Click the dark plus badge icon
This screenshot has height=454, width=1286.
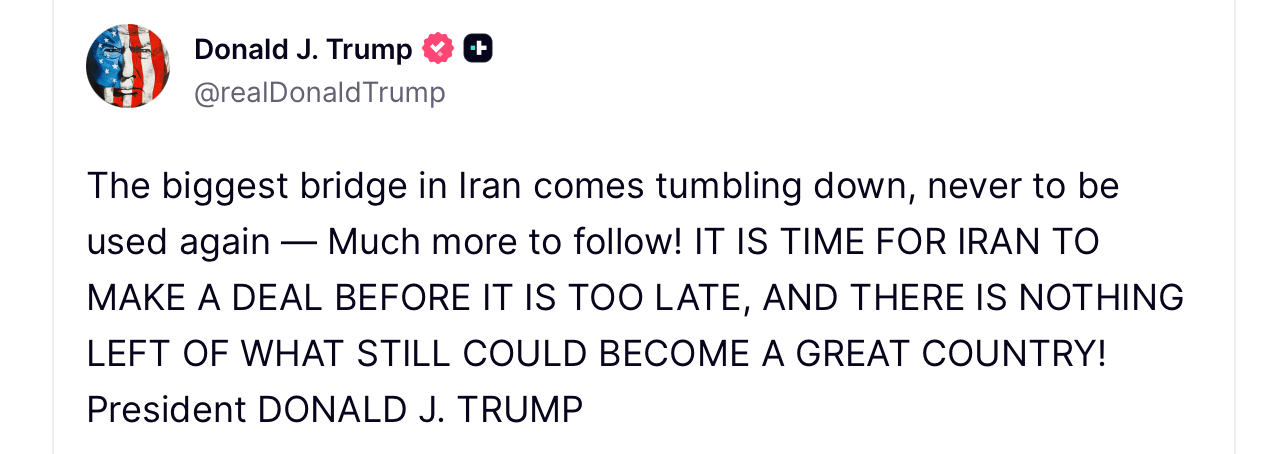coord(478,48)
